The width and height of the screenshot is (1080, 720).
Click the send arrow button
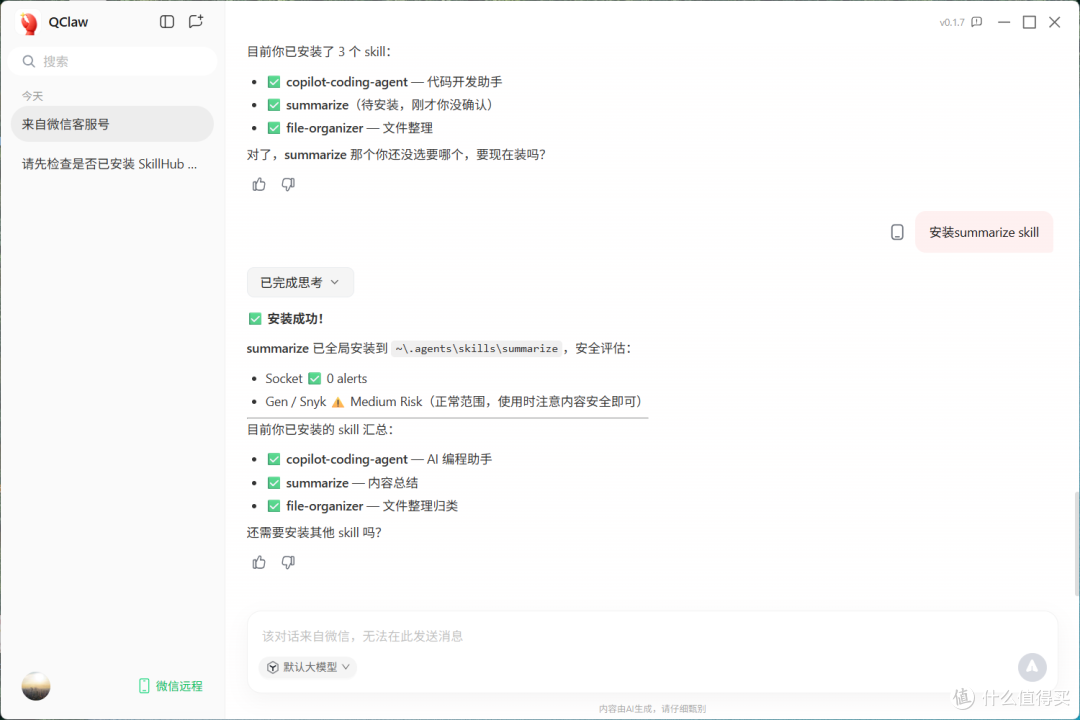pos(1032,667)
